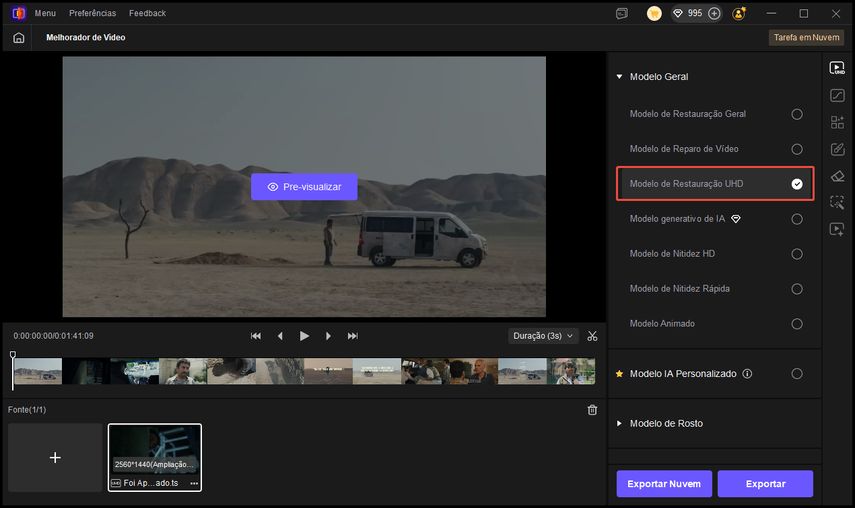Open the Feedback menu
The width and height of the screenshot is (855, 508).
[147, 14]
